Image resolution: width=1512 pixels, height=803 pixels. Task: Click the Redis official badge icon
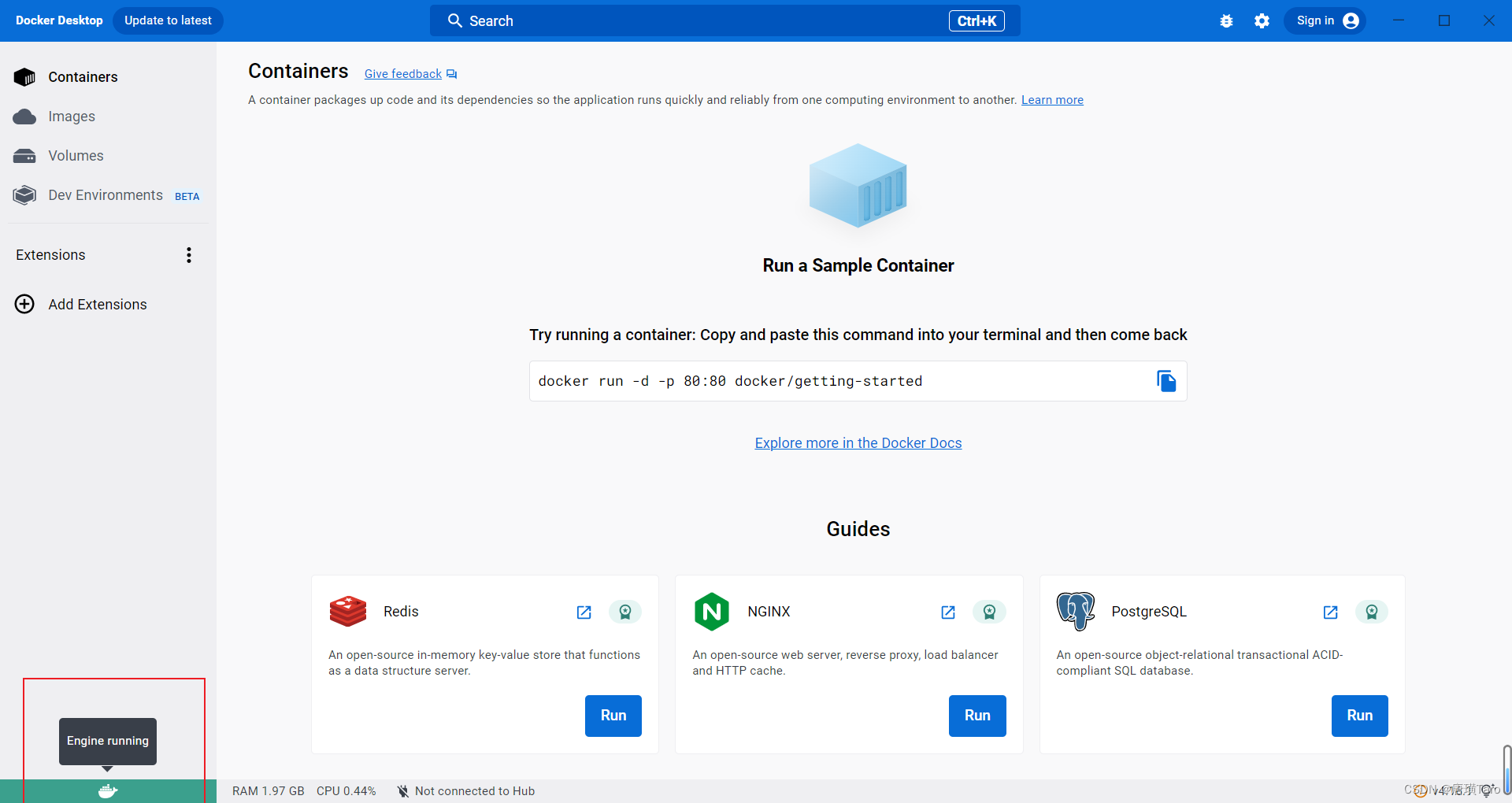point(625,612)
